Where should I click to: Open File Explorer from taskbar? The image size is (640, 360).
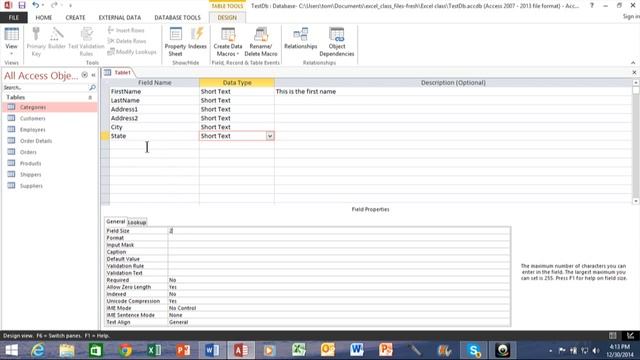67,350
